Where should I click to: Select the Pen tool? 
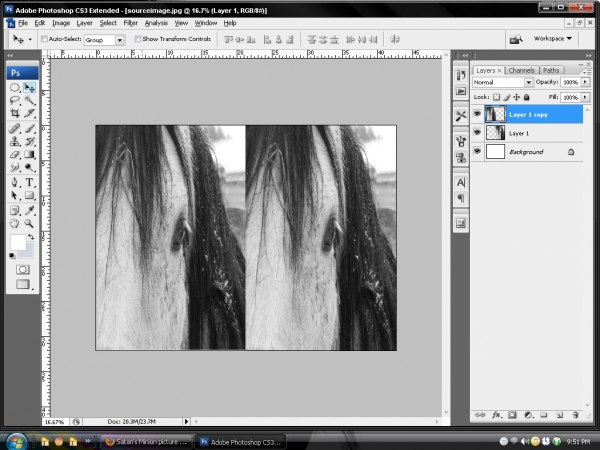click(x=15, y=183)
